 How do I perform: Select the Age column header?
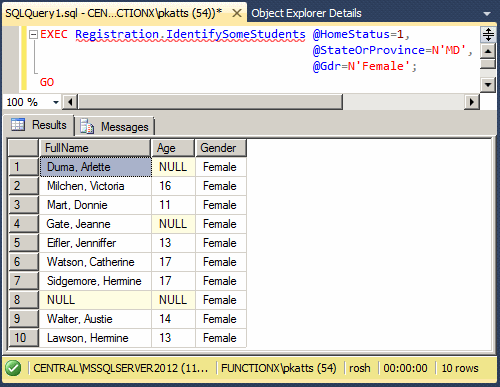[x=173, y=148]
